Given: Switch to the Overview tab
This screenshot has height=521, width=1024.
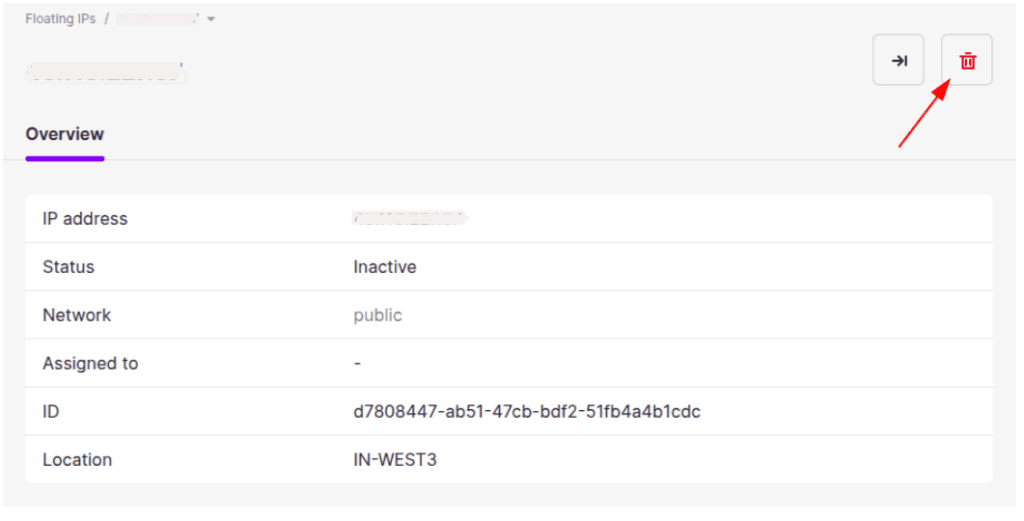Looking at the screenshot, I should tap(65, 134).
